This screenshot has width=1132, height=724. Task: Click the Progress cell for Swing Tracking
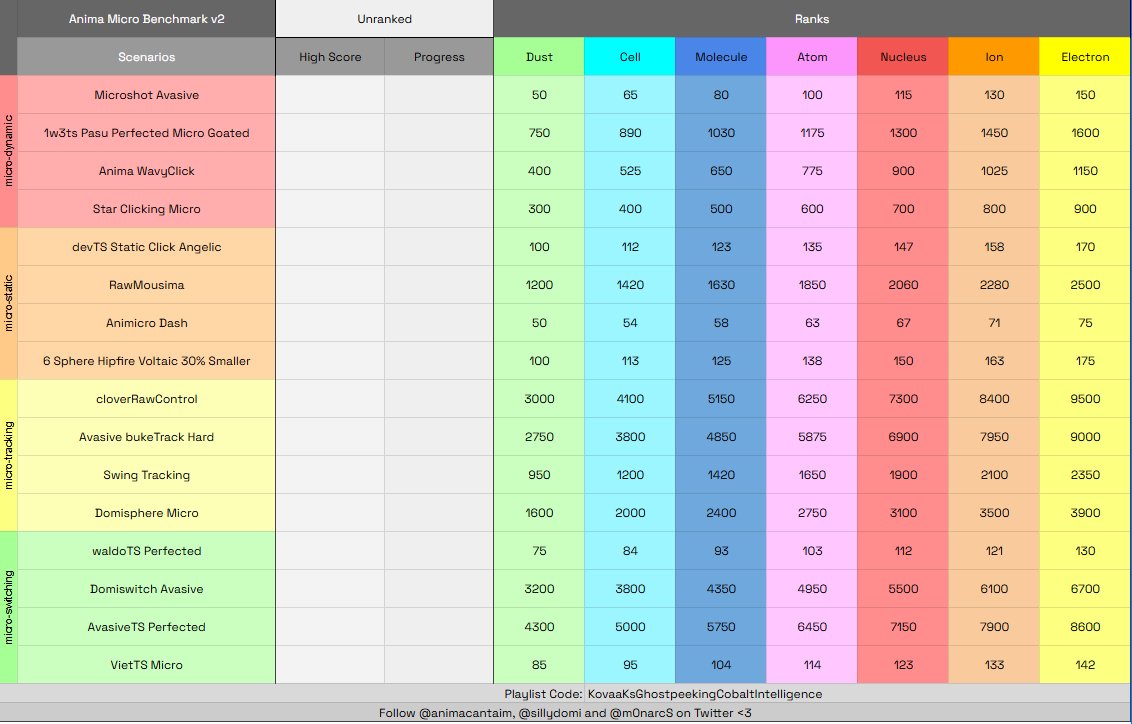(439, 475)
